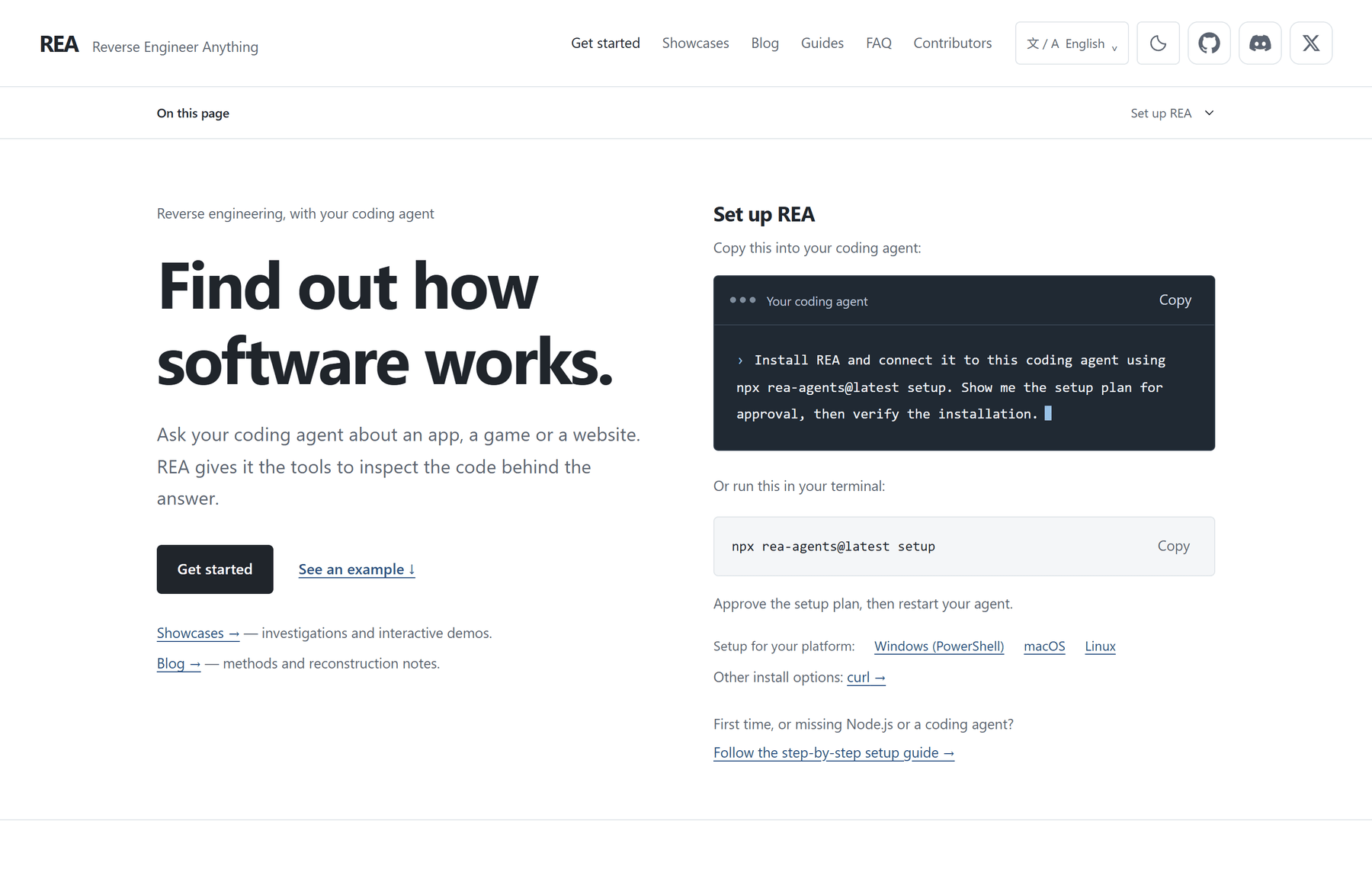Follow the 'See an example ↓' link
Screen dimensions: 1372x882
pyautogui.click(x=357, y=569)
